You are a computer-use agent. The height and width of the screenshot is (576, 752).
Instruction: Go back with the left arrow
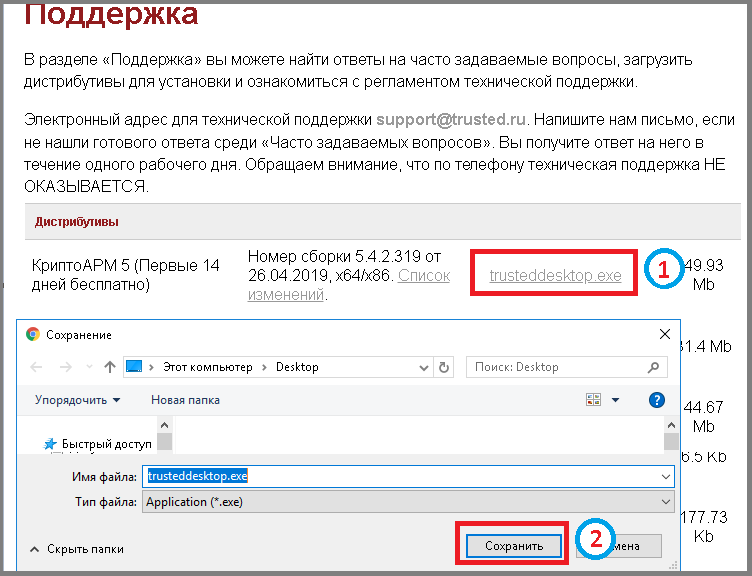(36, 367)
